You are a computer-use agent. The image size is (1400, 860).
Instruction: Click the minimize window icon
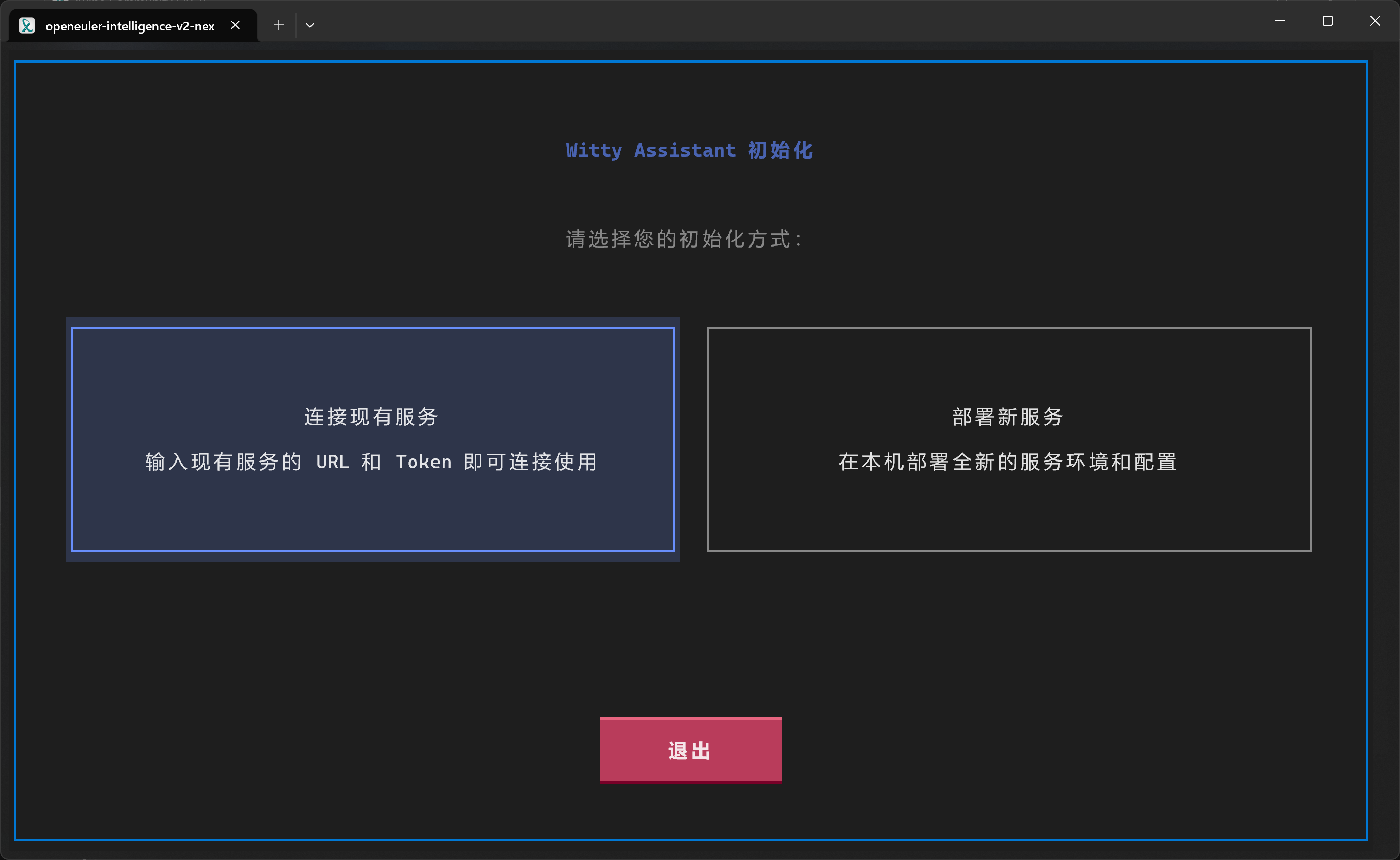pos(1280,21)
